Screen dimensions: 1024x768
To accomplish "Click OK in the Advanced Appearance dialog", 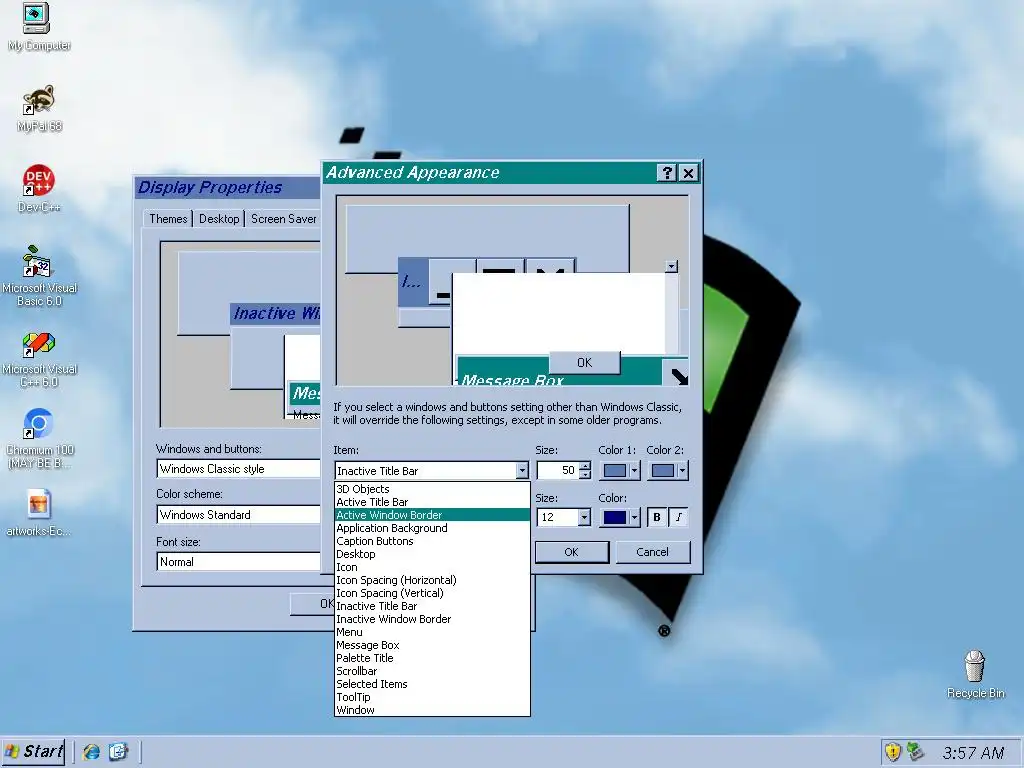I will tap(571, 552).
